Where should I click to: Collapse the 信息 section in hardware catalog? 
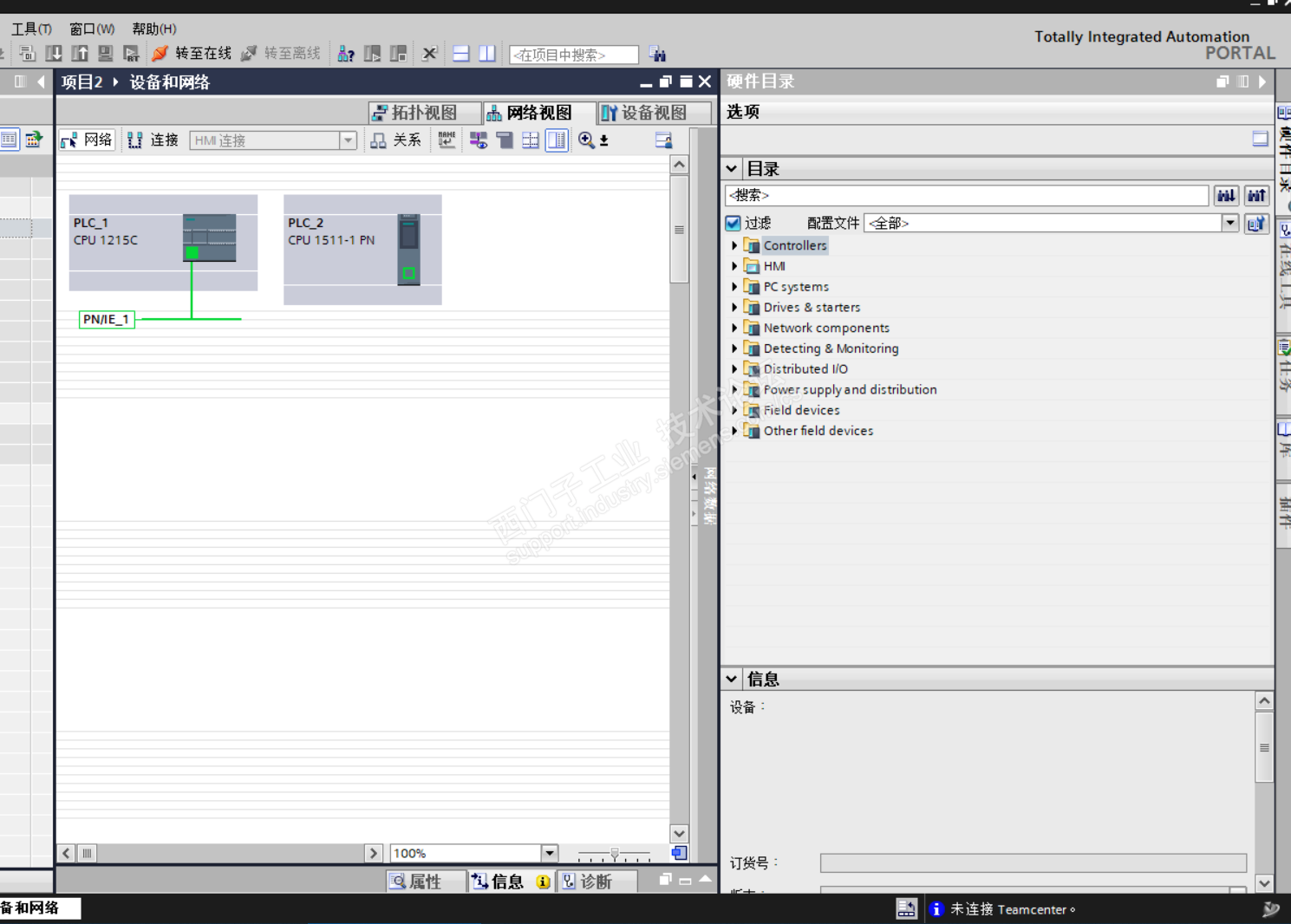click(732, 680)
